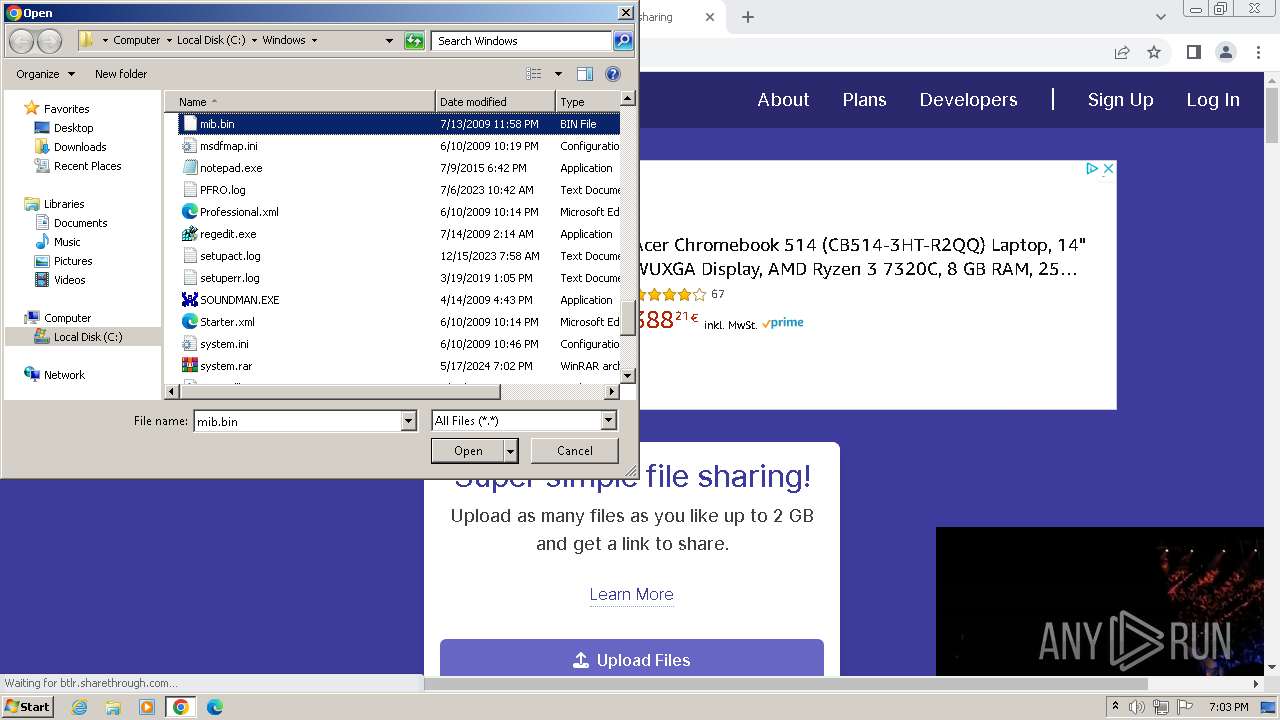Click the Start button

coord(28,707)
